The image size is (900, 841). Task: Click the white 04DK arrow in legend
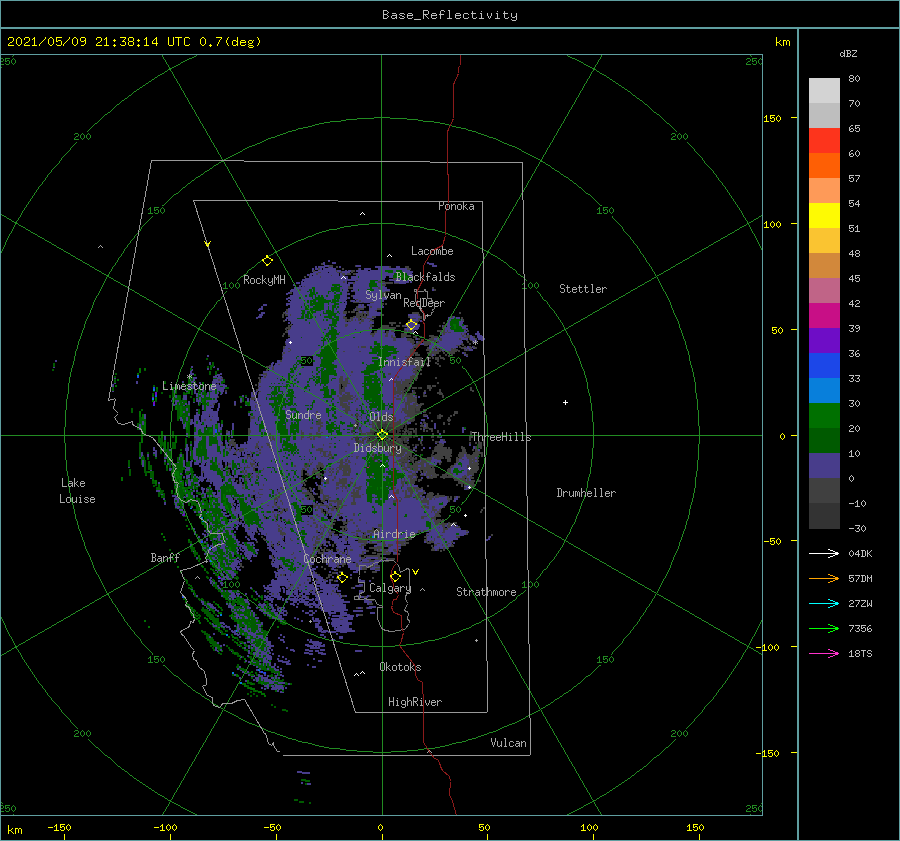pyautogui.click(x=824, y=553)
